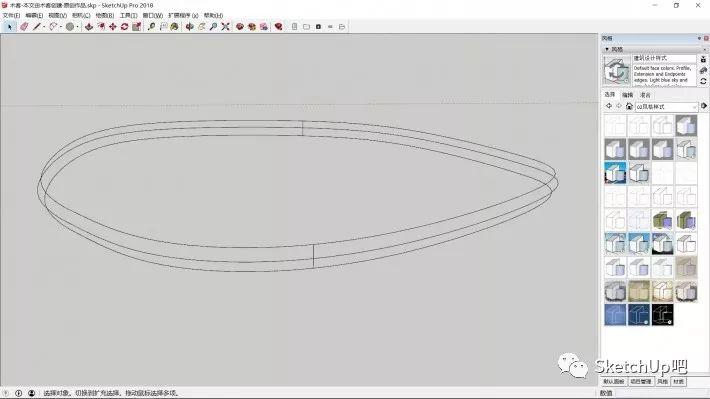The width and height of the screenshot is (710, 399).
Task: Click the Paint Bucket tool
Action: click(174, 27)
